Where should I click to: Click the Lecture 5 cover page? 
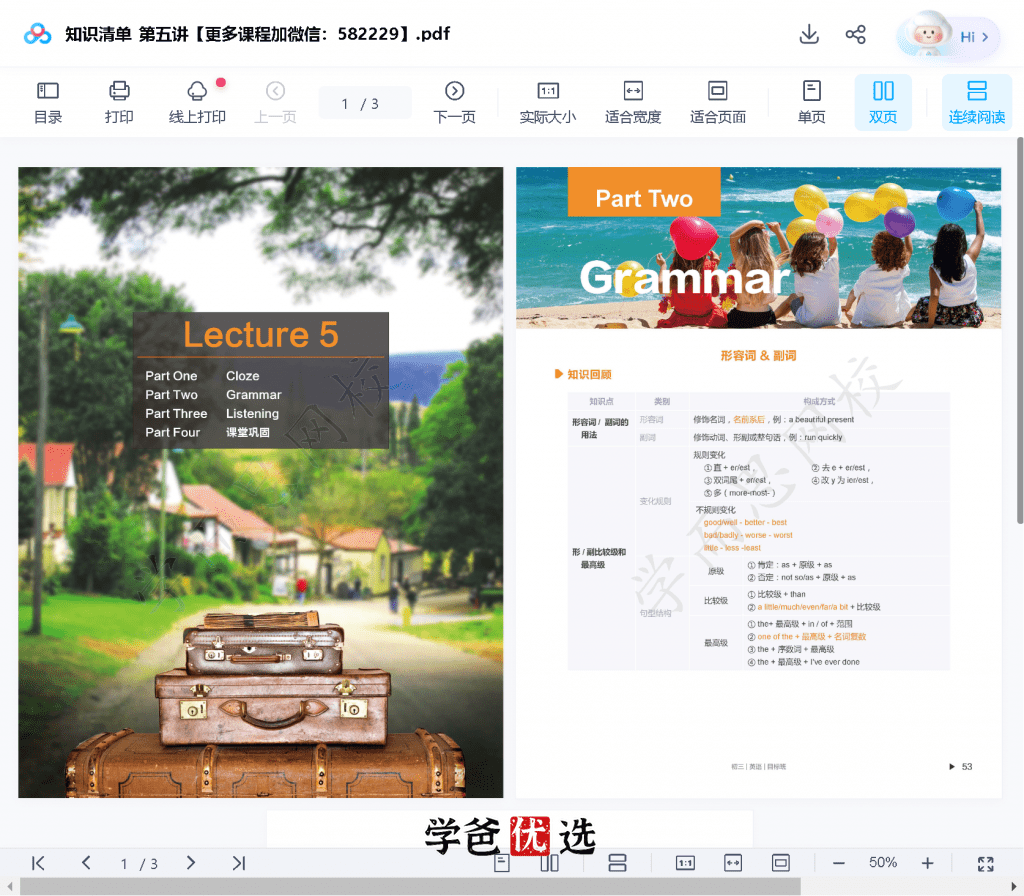point(261,482)
